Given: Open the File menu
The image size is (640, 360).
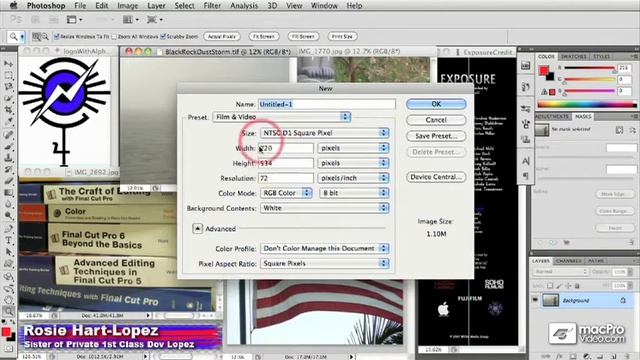Looking at the screenshot, I should (80, 6).
